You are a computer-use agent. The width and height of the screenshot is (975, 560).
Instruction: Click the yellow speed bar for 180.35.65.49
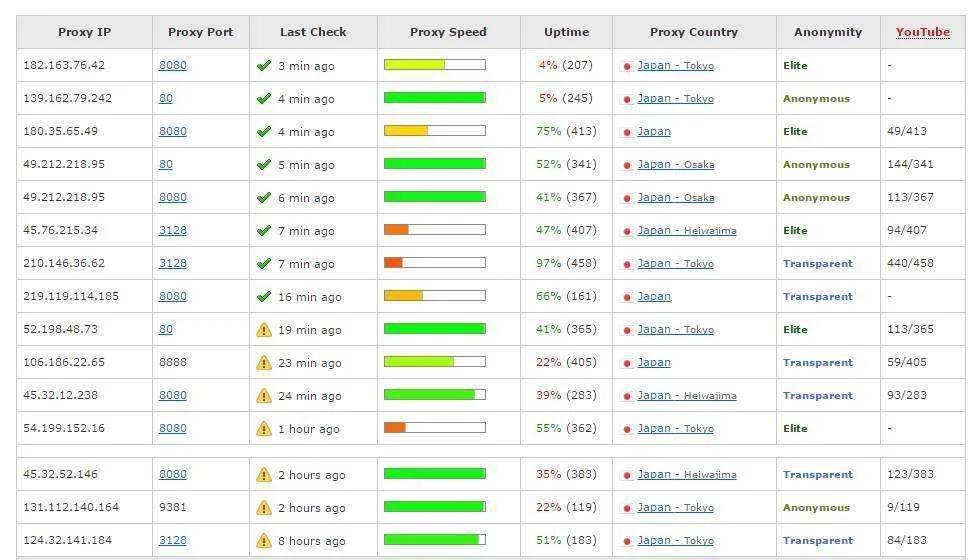pyautogui.click(x=435, y=131)
